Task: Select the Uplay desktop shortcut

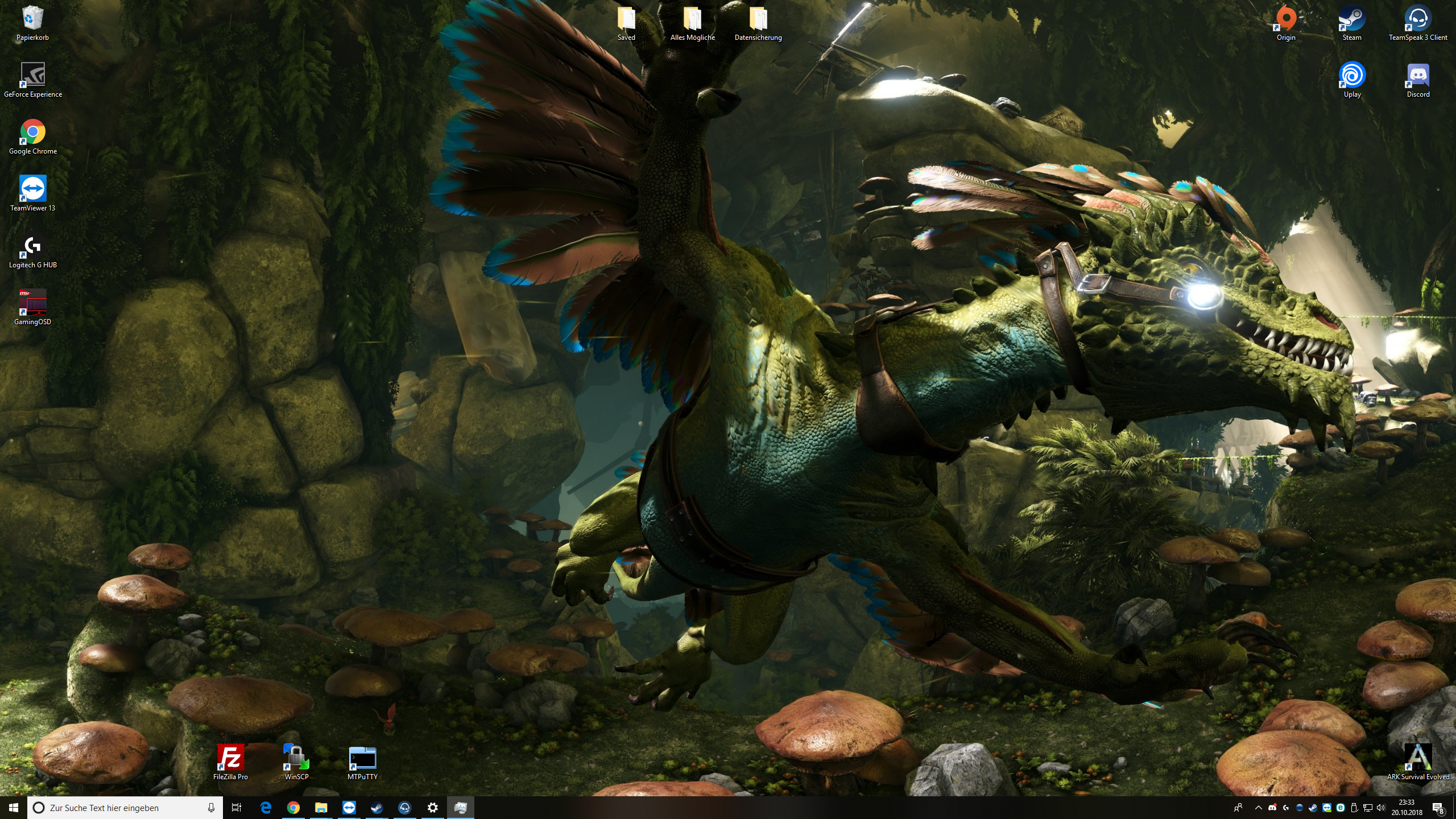Action: pyautogui.click(x=1352, y=76)
